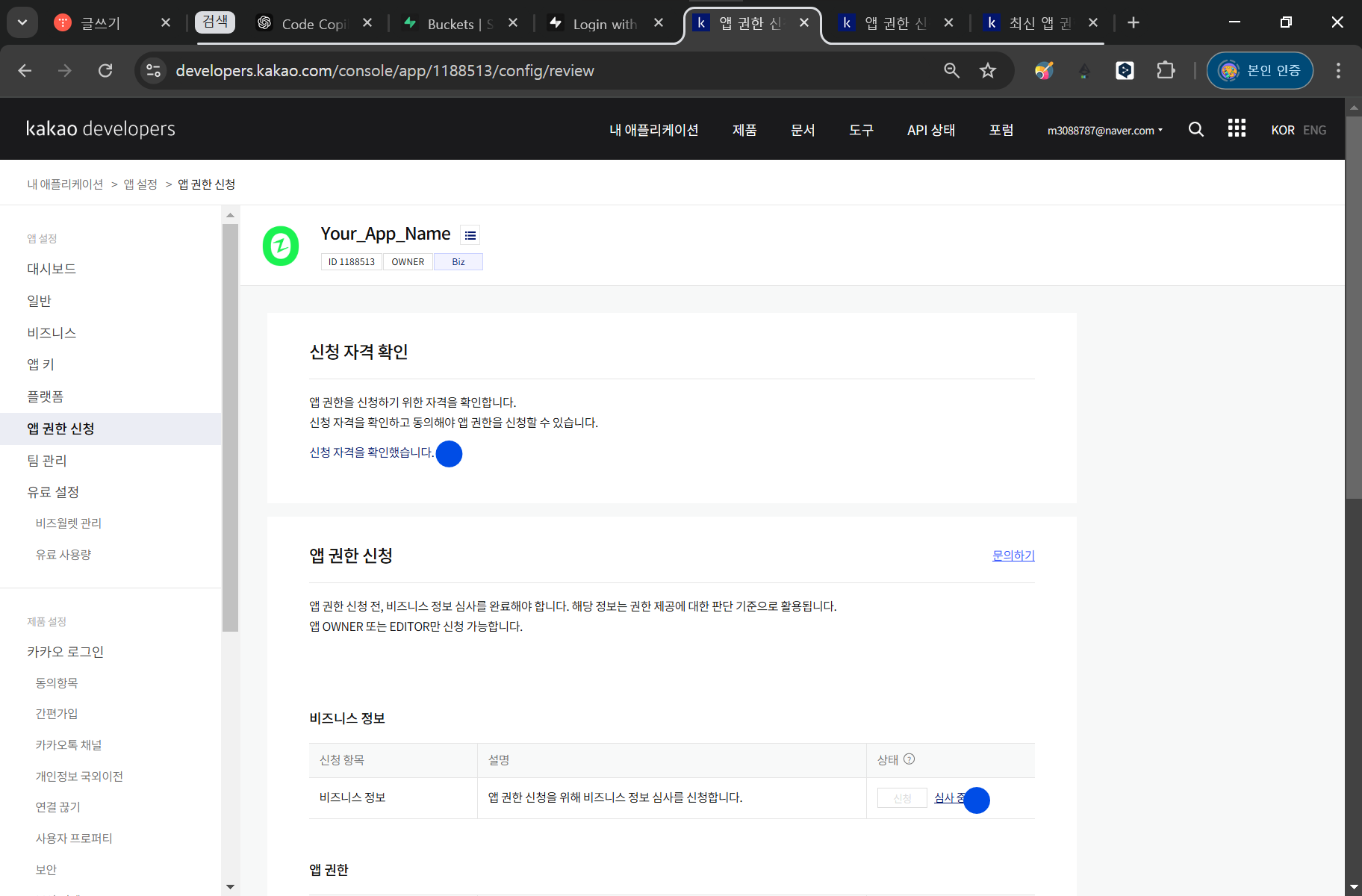Open 비즈니스 in the sidebar
Image resolution: width=1362 pixels, height=896 pixels.
(52, 333)
